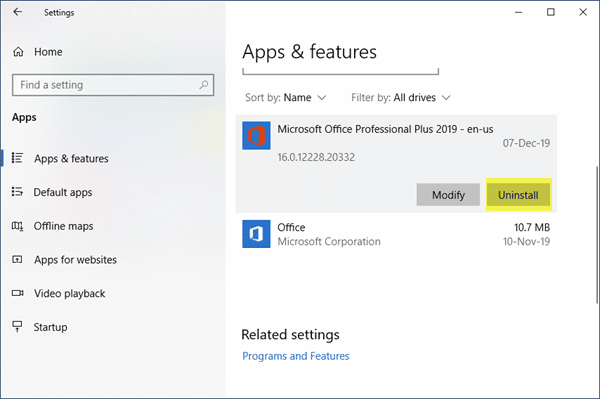600x399 pixels.
Task: Click the Apps for websites icon
Action: click(x=17, y=259)
